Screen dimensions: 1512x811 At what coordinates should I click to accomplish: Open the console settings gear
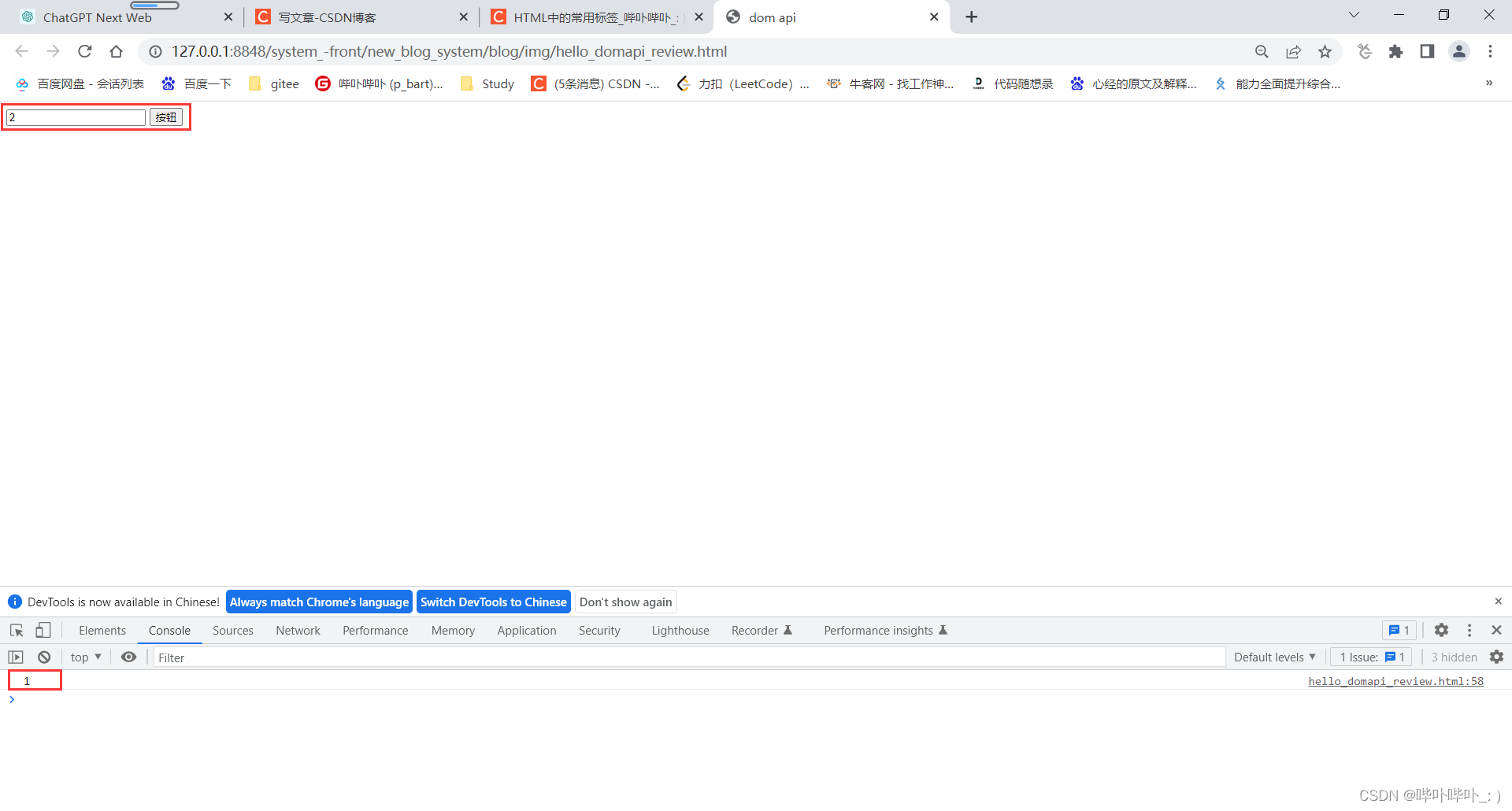[x=1496, y=657]
